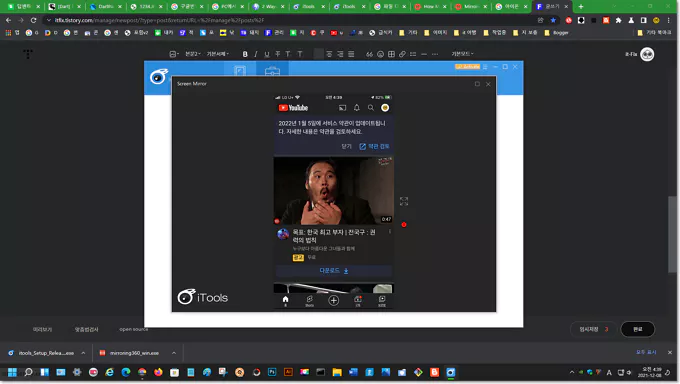Viewport: 680px width, 384px height.
Task: Open more options ellipsis in editor toolbar
Action: [435, 54]
